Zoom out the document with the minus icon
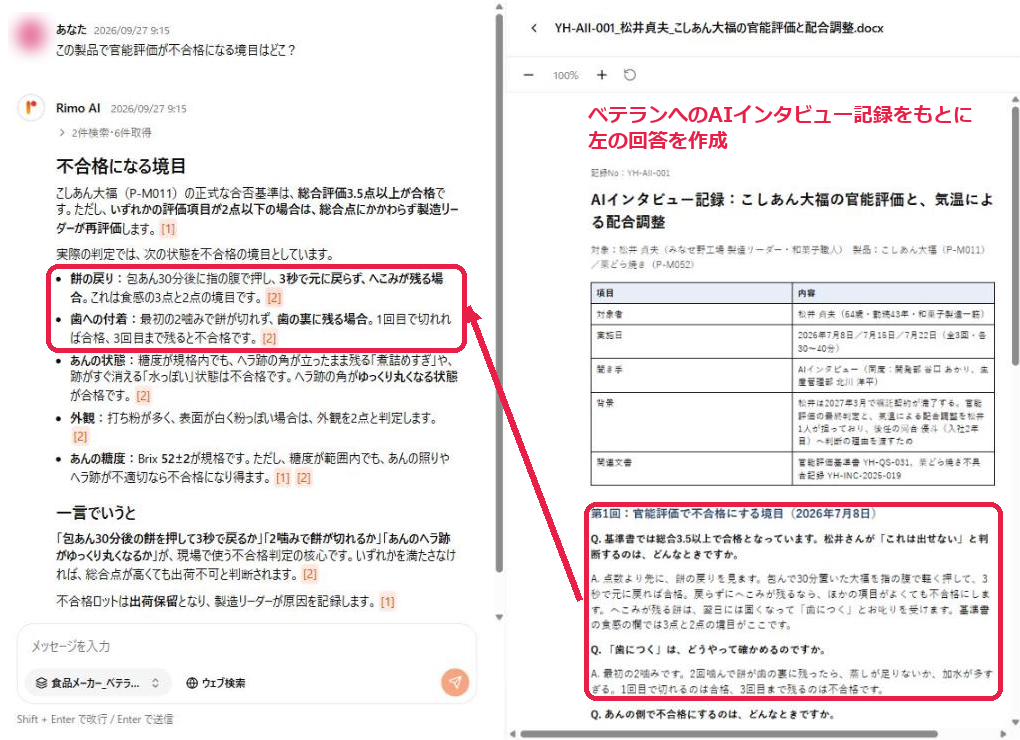1020x740 pixels. point(528,75)
